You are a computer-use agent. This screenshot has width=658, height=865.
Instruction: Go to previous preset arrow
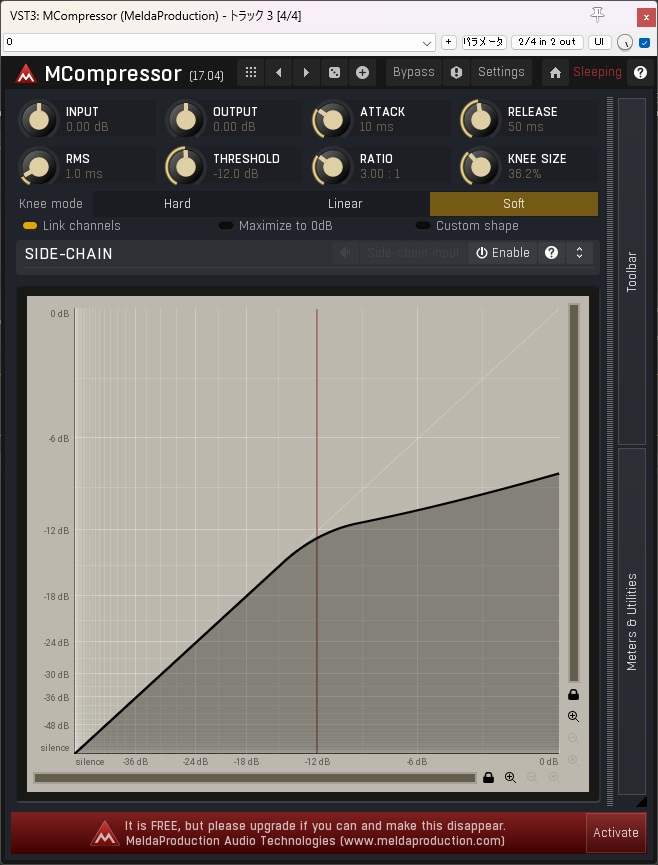click(x=278, y=72)
